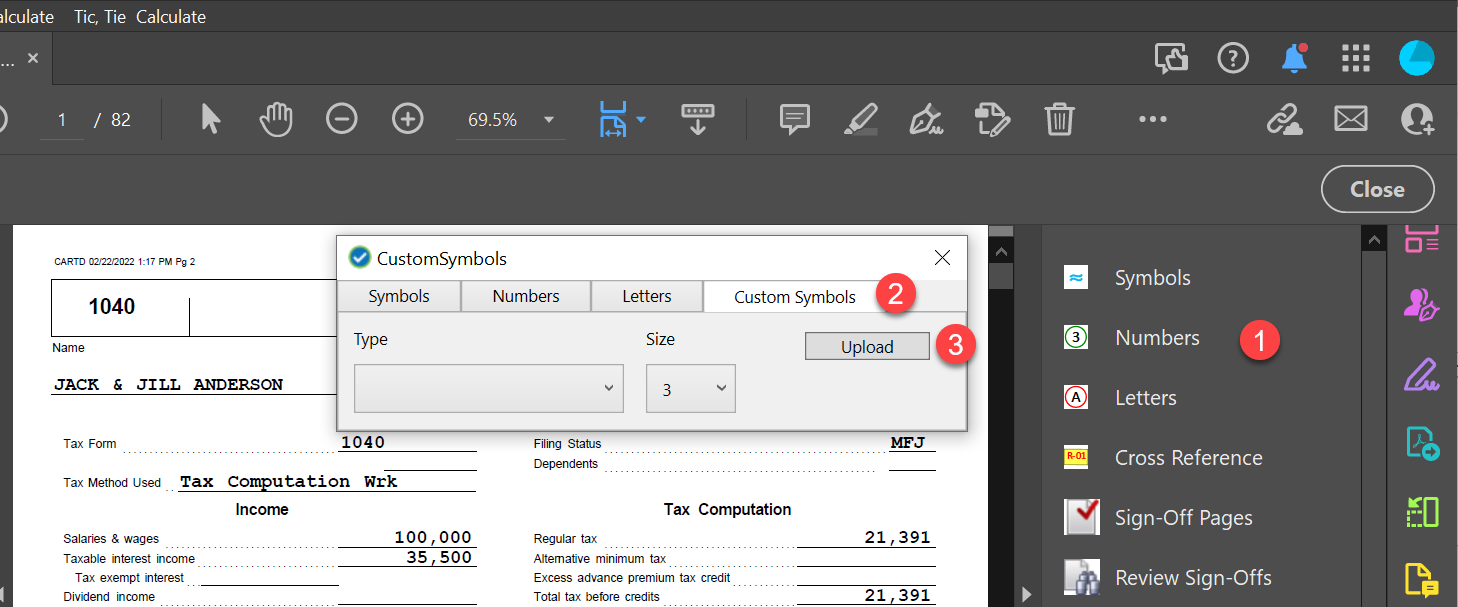
Task: Open the Add Sticky Note comment tool
Action: pyautogui.click(x=793, y=119)
